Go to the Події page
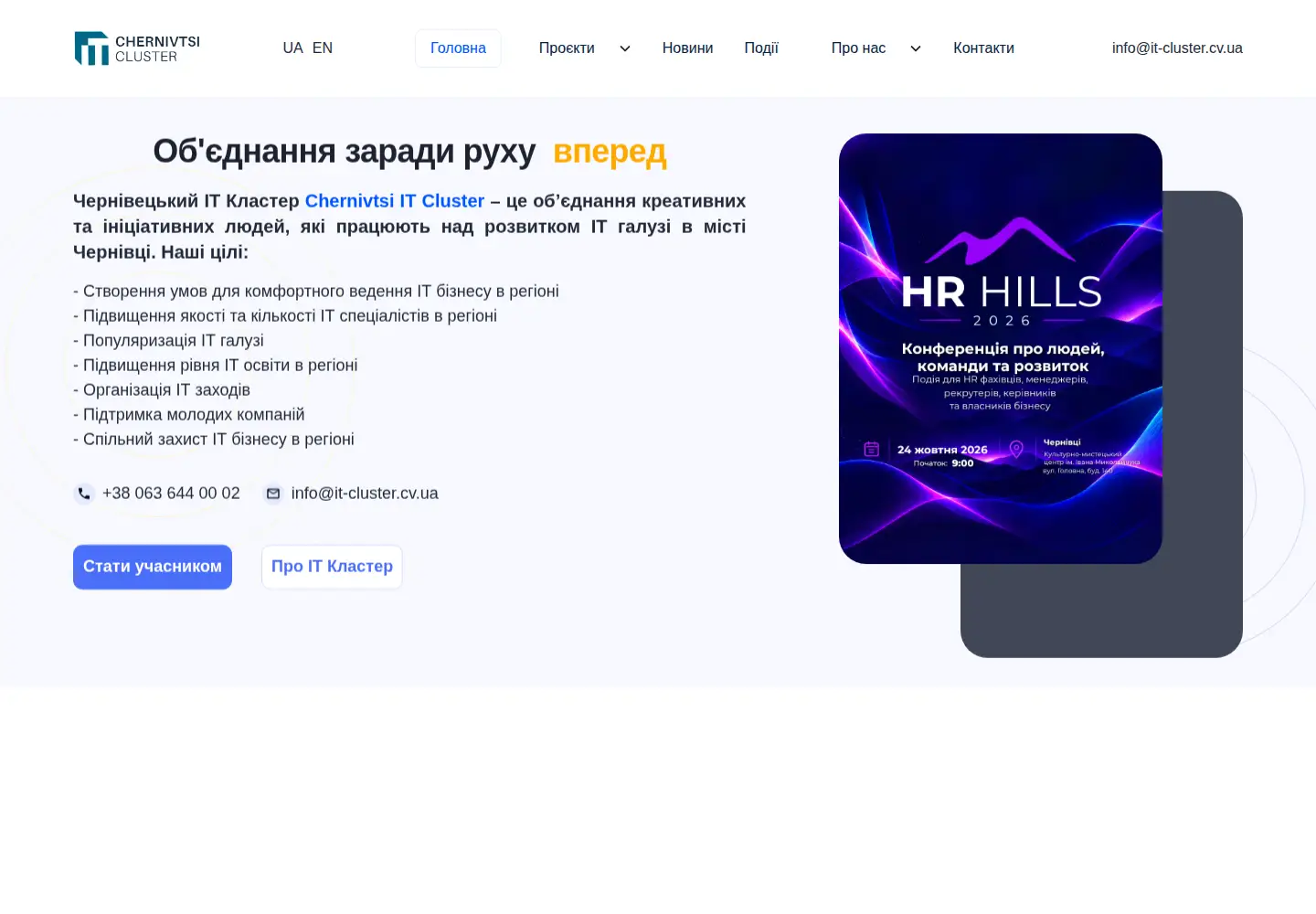1316x914 pixels. [x=761, y=48]
